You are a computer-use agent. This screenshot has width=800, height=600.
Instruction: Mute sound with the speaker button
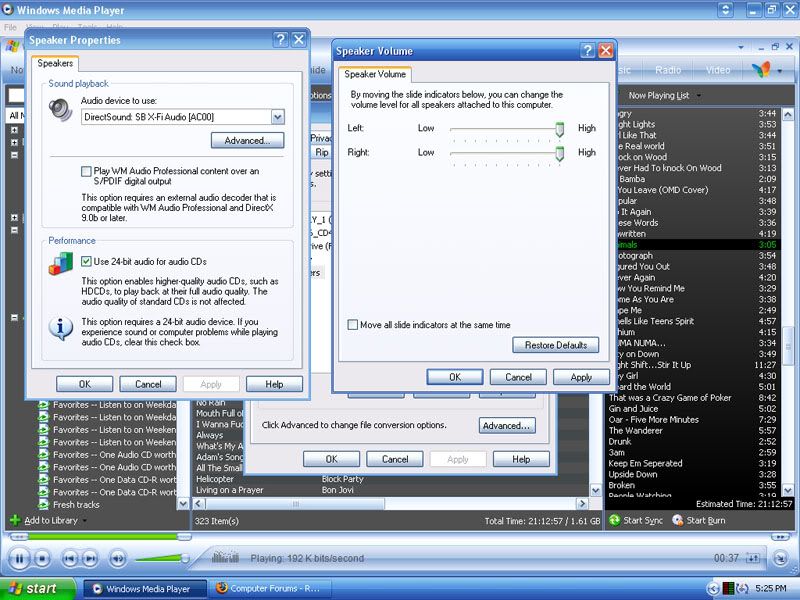[118, 559]
